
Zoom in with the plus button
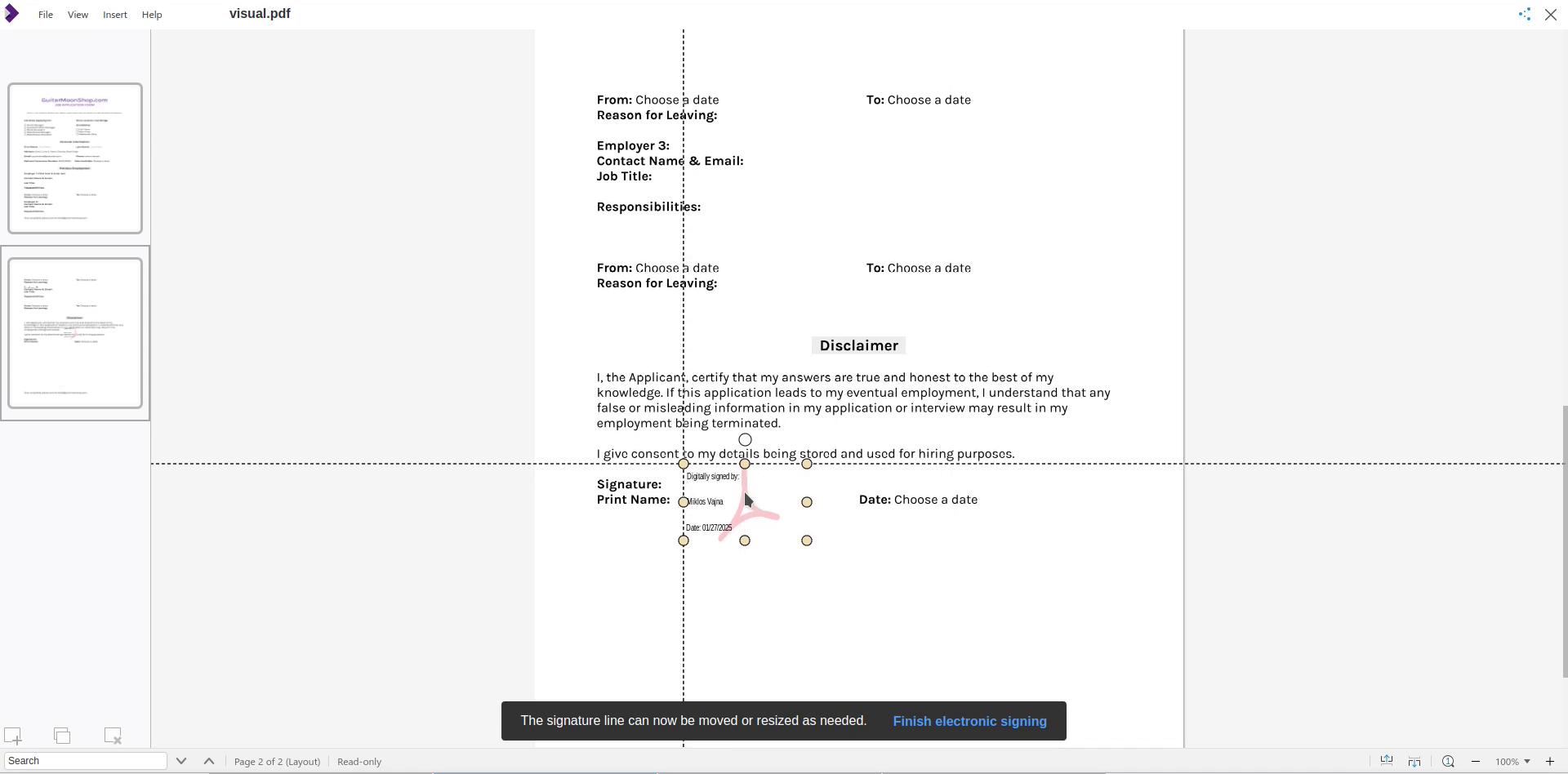(x=1550, y=762)
